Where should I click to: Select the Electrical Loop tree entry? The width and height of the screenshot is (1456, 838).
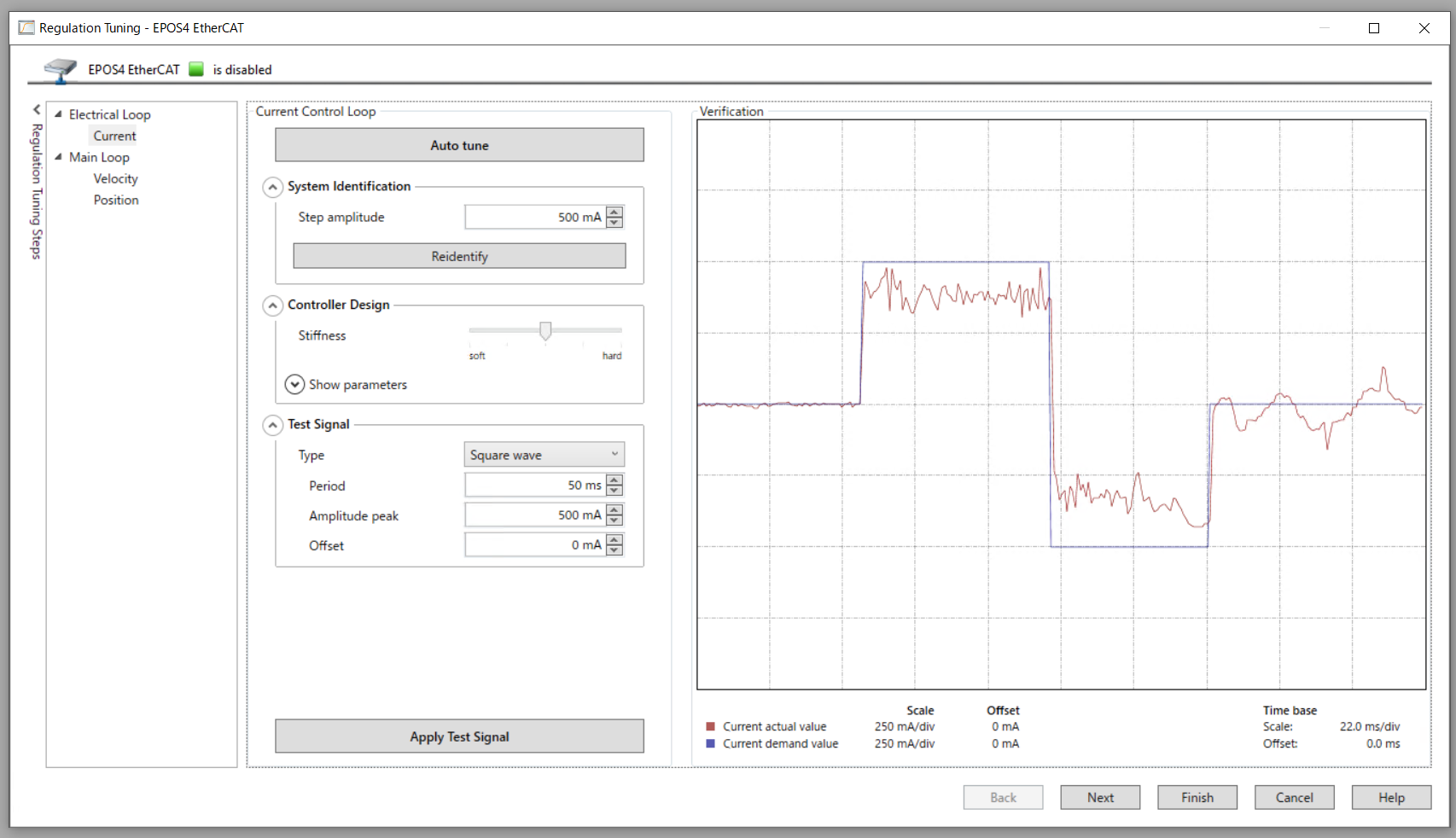pyautogui.click(x=109, y=114)
